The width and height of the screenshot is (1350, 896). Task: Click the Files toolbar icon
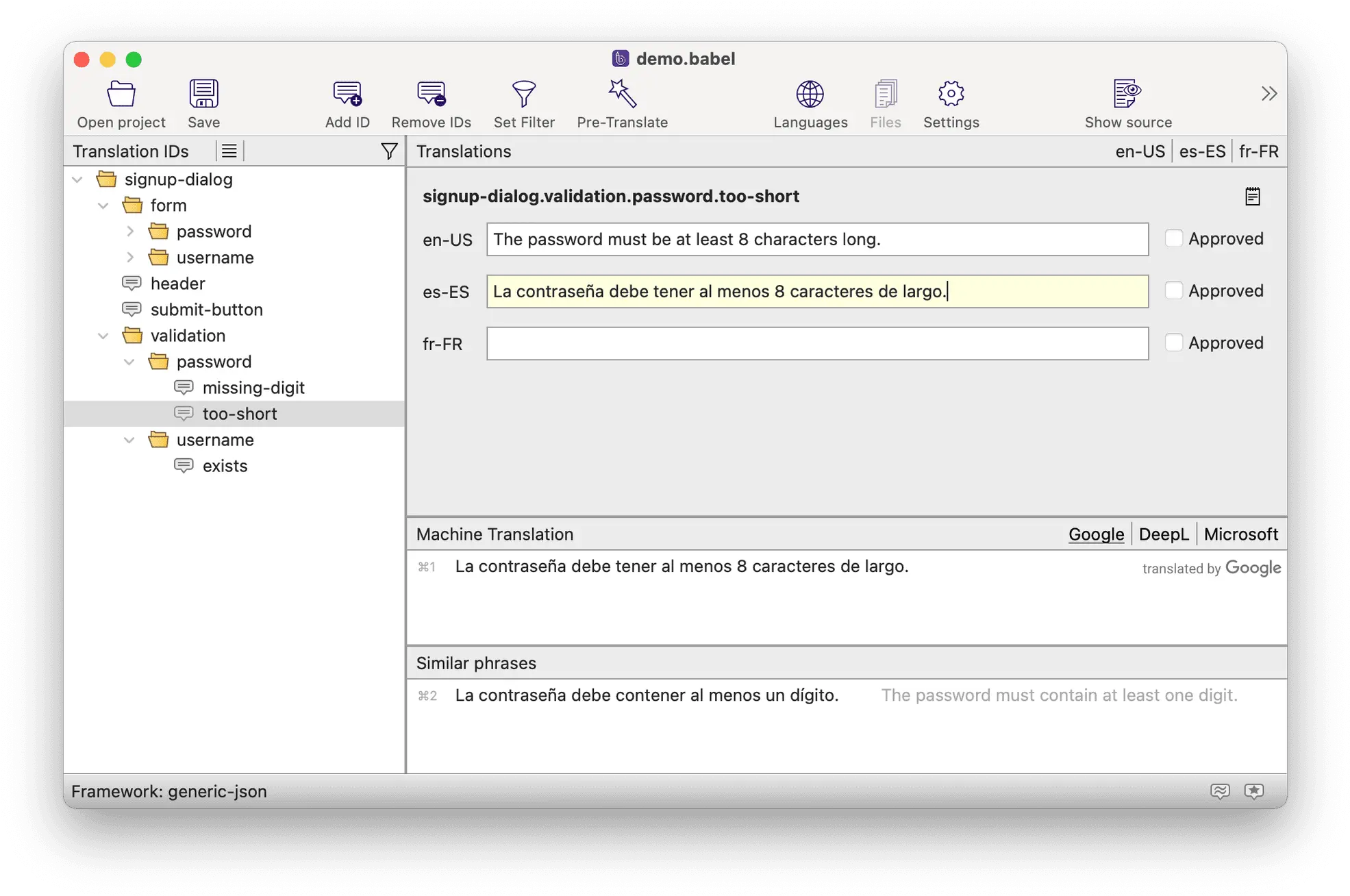(x=883, y=101)
